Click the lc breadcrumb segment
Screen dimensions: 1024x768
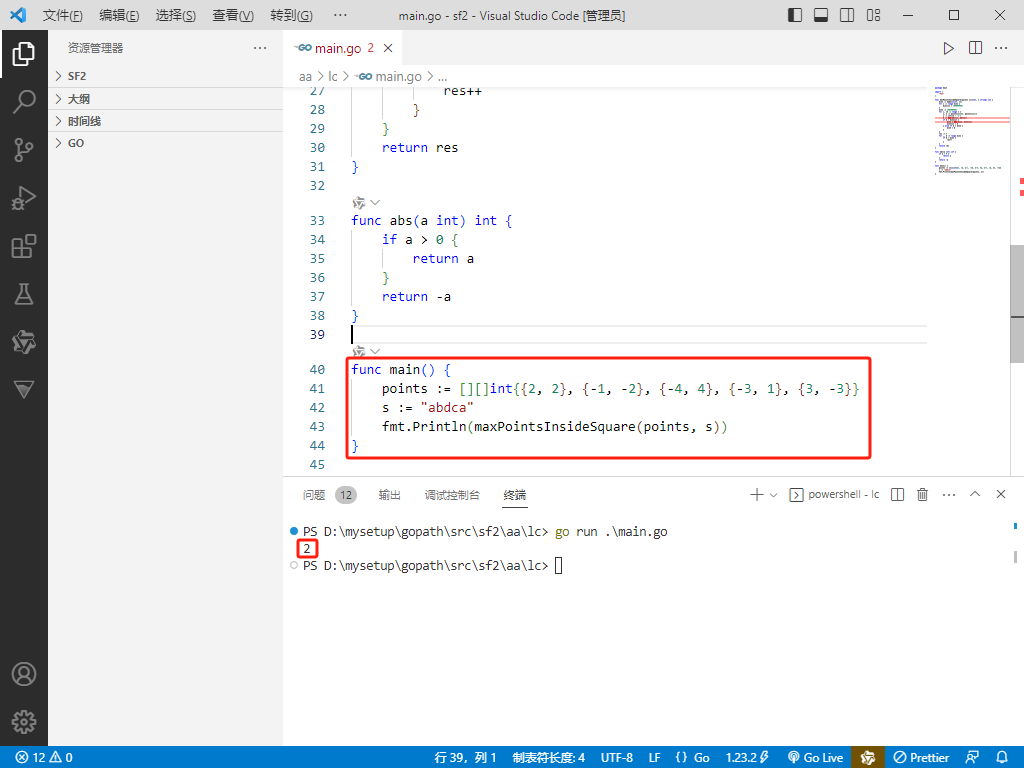pyautogui.click(x=333, y=76)
